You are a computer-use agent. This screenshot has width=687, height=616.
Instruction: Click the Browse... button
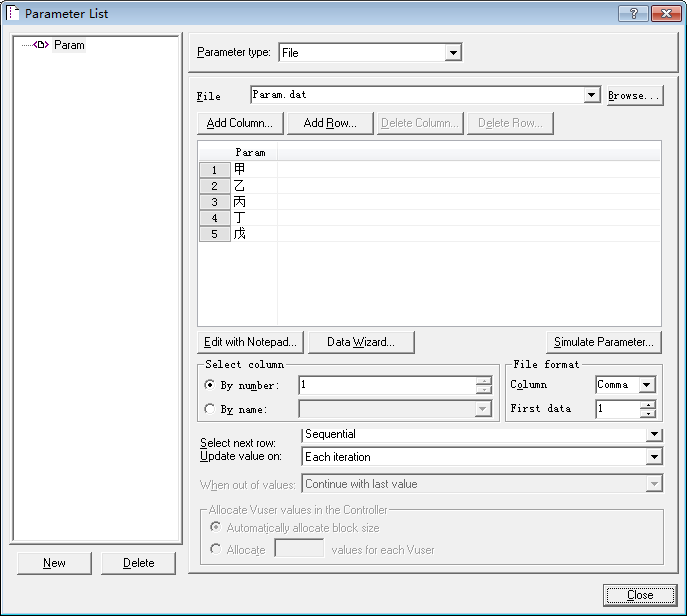pyautogui.click(x=635, y=96)
